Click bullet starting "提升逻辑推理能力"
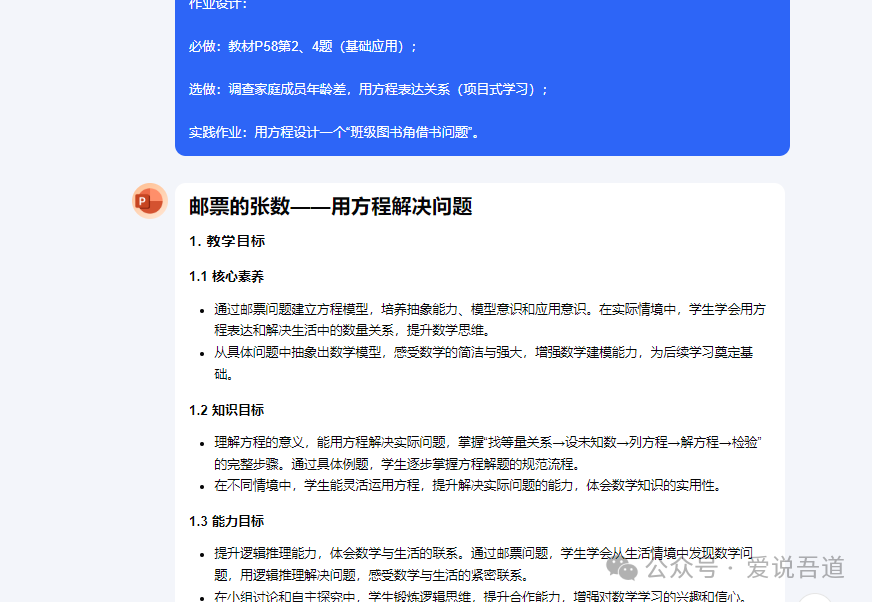The width and height of the screenshot is (872, 602). point(483,564)
